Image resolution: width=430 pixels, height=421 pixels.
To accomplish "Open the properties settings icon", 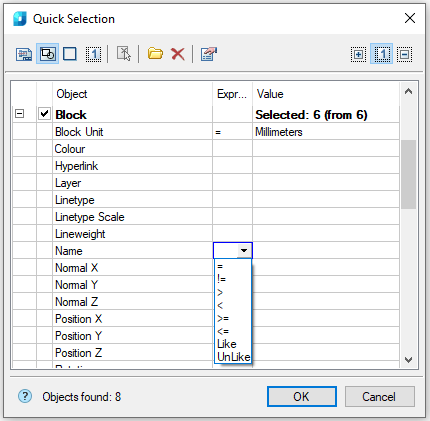I will (209, 54).
